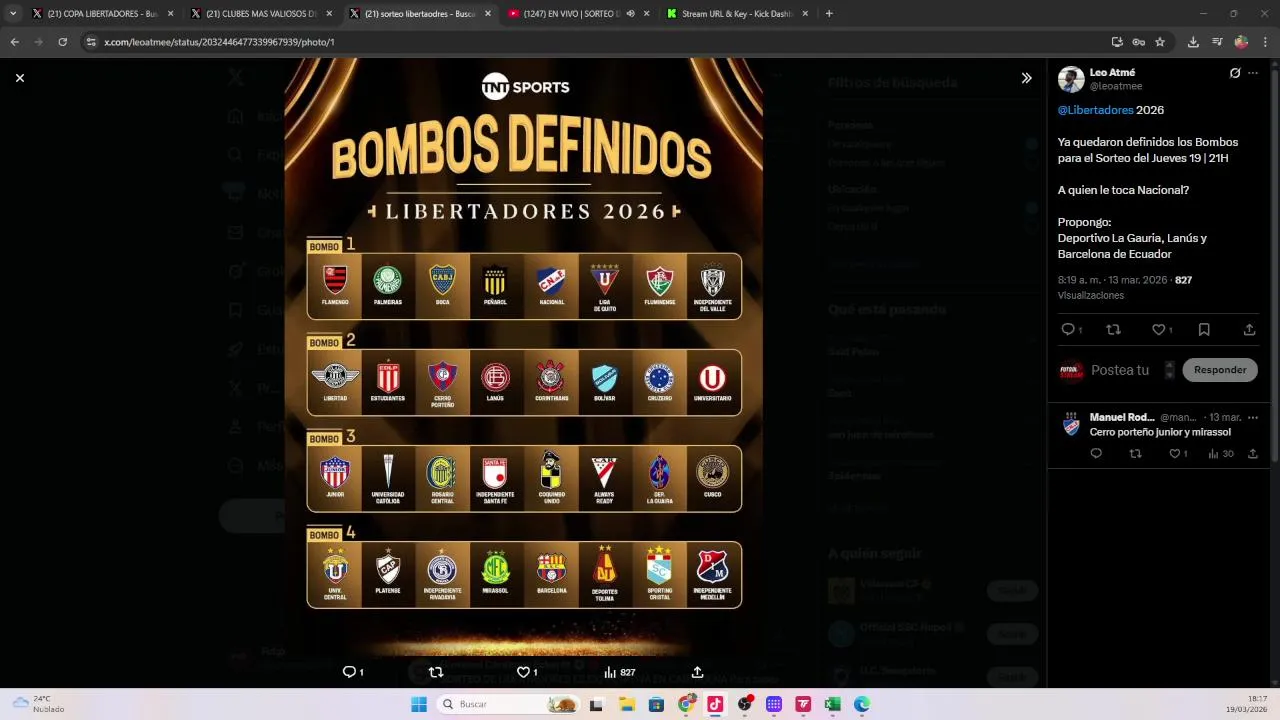1280x720 pixels.
Task: Reload the current page
Action: 62,42
